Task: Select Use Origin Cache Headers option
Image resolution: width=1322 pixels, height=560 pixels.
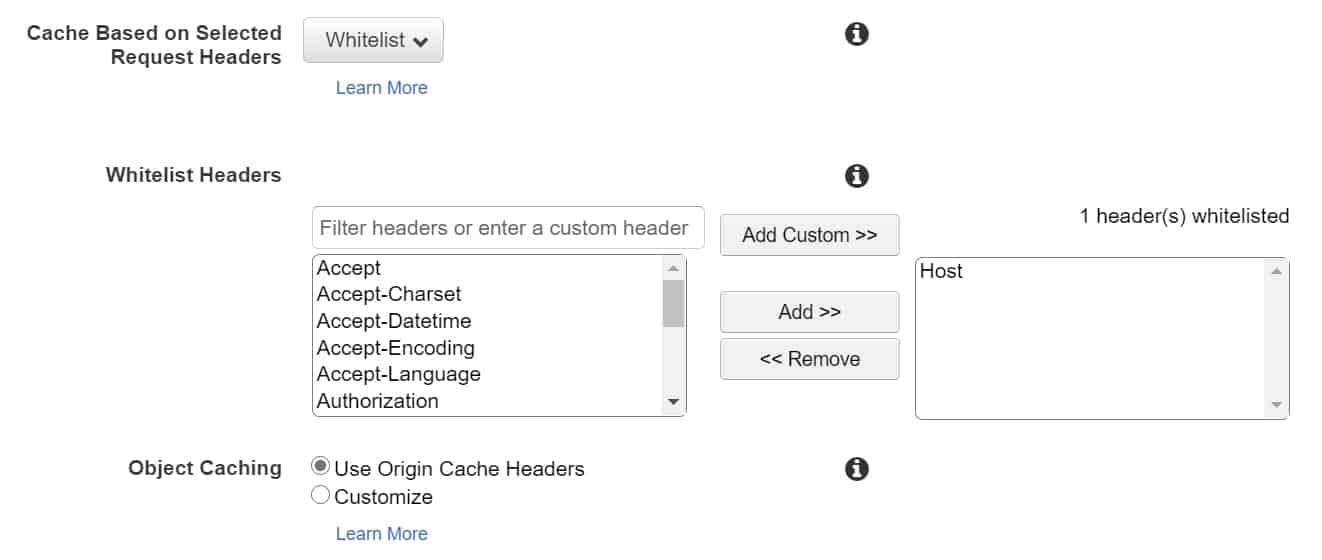Action: click(x=321, y=467)
